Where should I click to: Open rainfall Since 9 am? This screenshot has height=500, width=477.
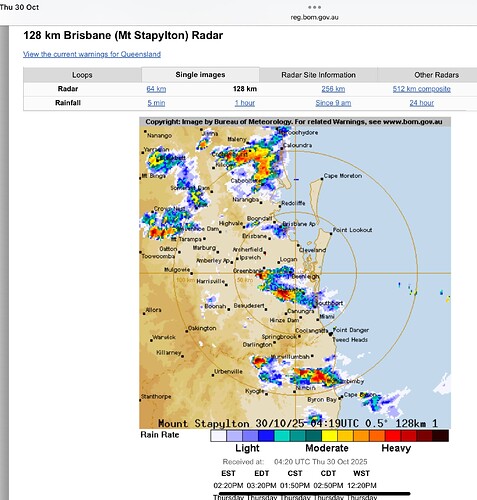pyautogui.click(x=333, y=103)
